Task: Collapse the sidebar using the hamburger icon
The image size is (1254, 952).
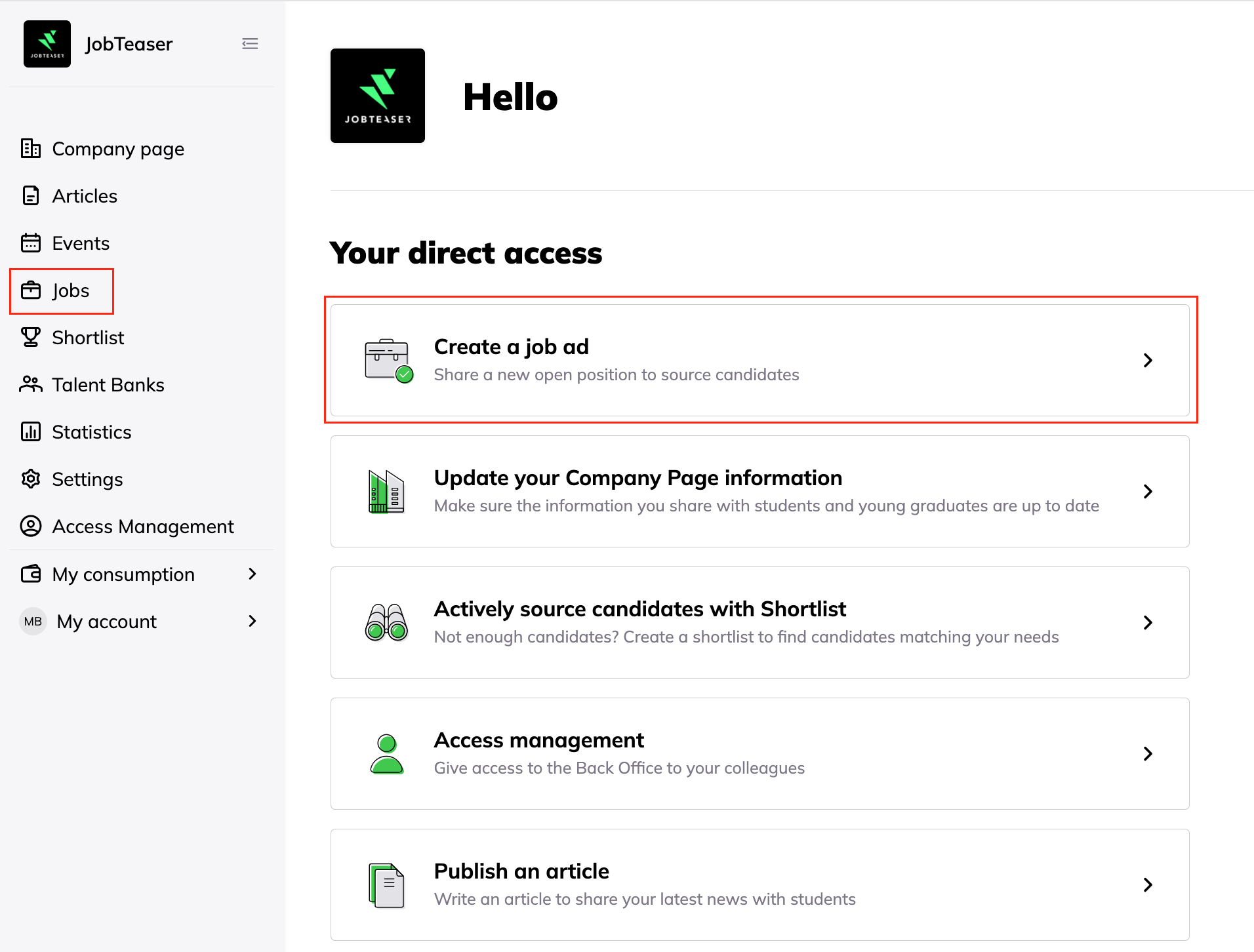Action: [250, 44]
